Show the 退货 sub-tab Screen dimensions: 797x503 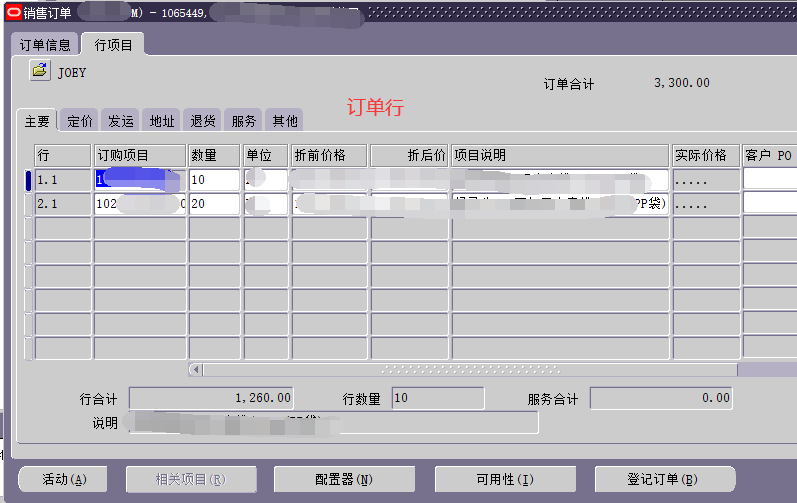[x=203, y=121]
